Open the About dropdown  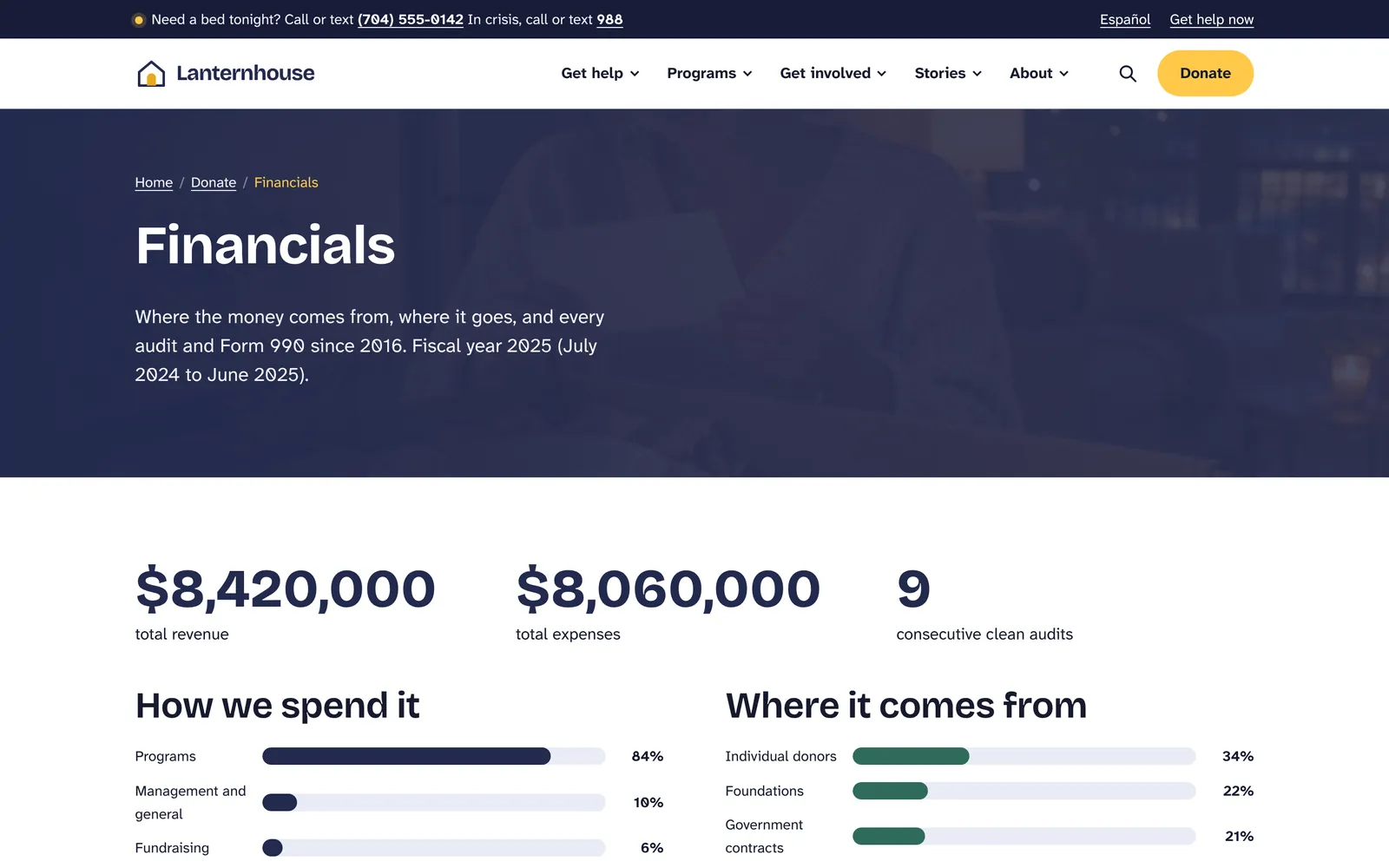[1038, 74]
